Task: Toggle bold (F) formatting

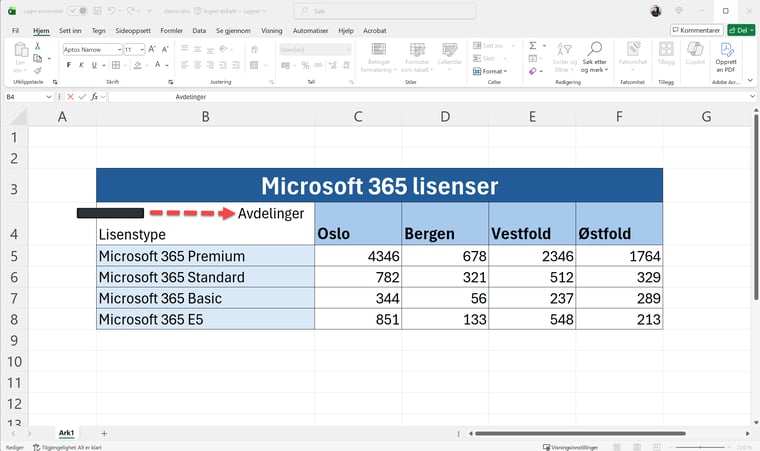Action: pos(68,65)
